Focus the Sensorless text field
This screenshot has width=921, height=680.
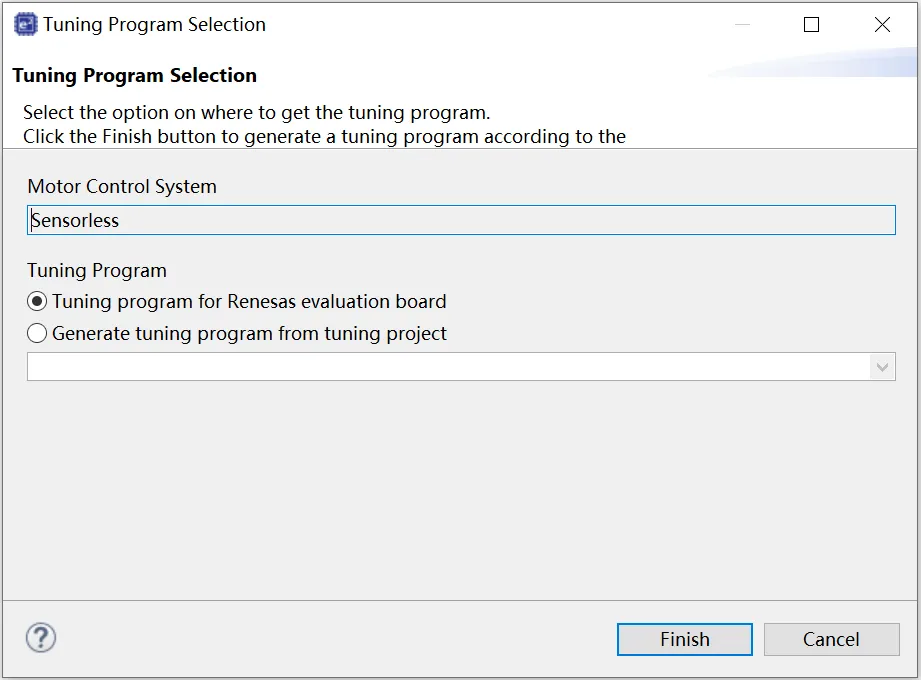[460, 220]
